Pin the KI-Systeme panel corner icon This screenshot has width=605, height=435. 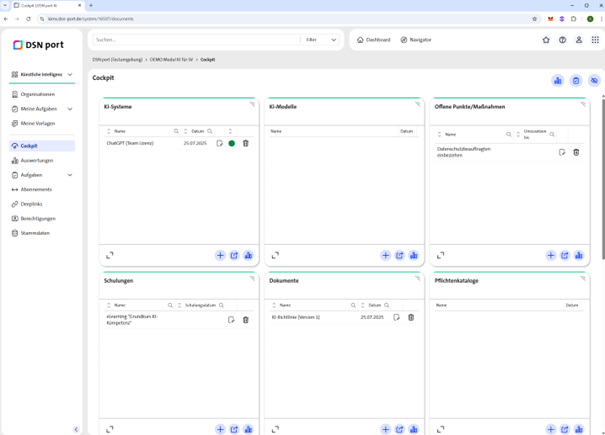click(x=252, y=104)
